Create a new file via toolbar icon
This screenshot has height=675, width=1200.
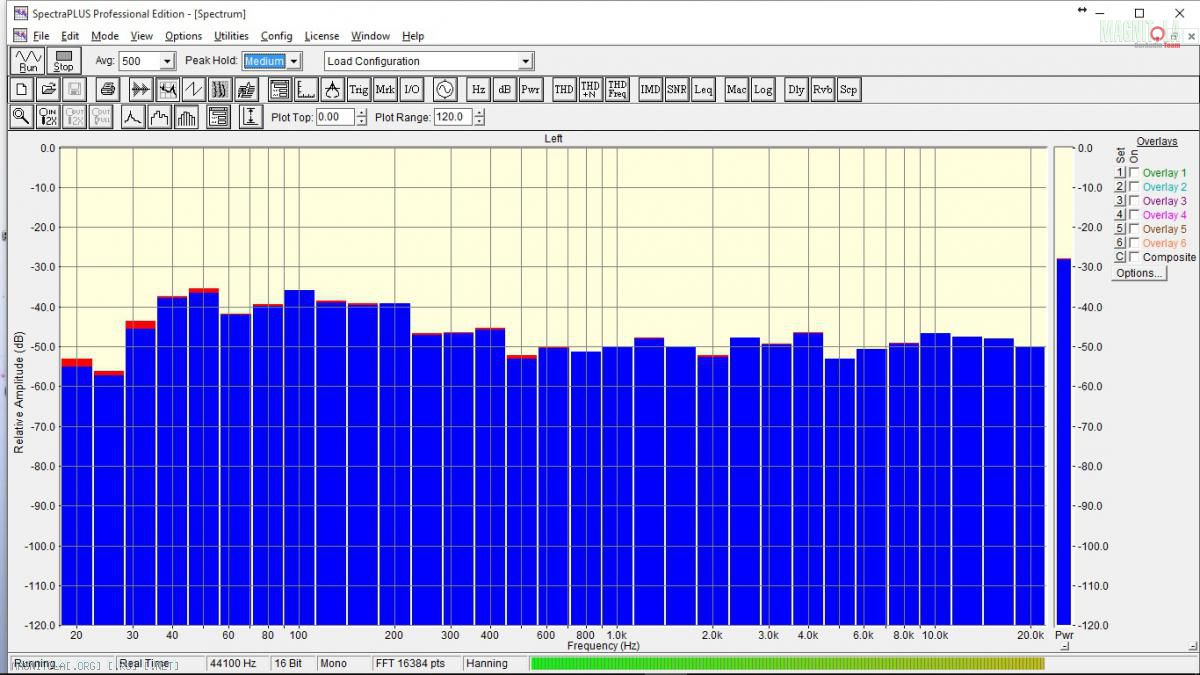pos(21,89)
